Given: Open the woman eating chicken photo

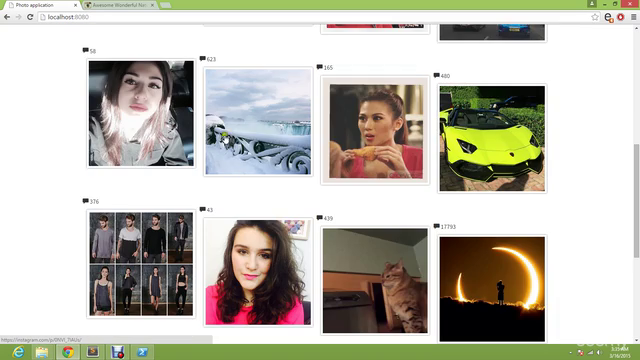Looking at the screenshot, I should point(375,130).
